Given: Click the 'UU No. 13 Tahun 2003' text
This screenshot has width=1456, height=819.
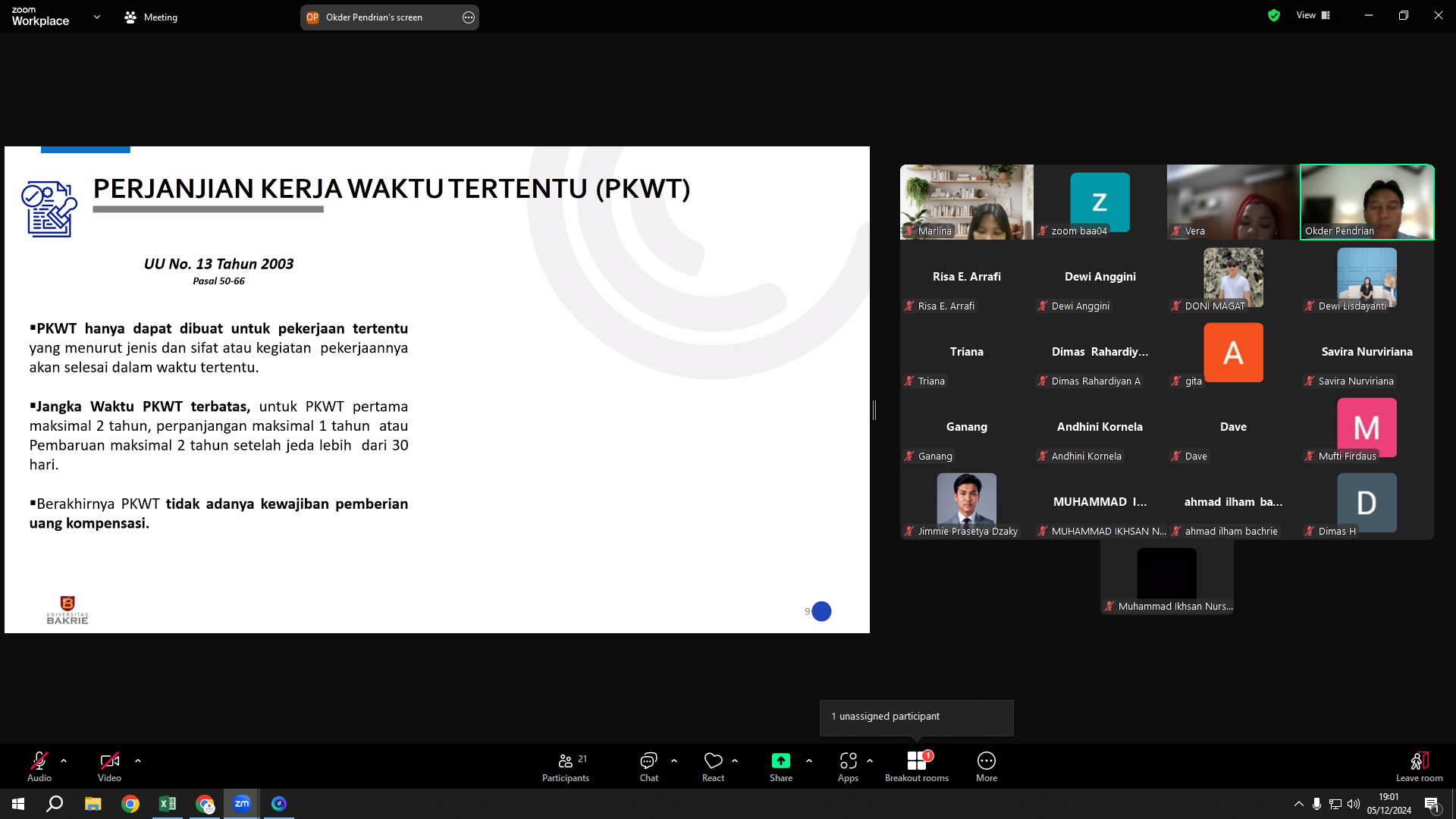Looking at the screenshot, I should click(x=218, y=264).
